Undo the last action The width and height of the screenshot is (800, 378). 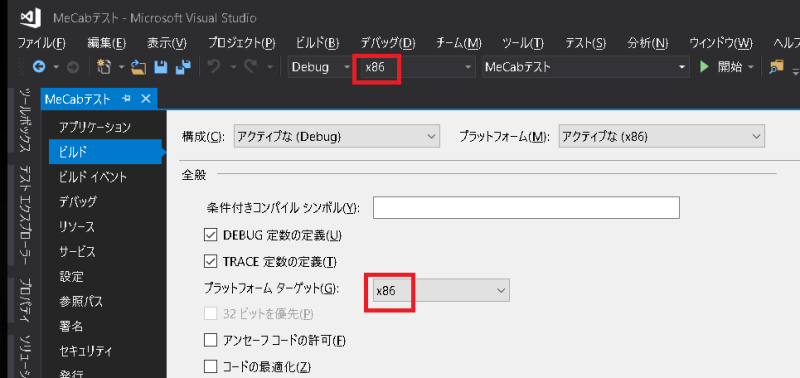point(214,67)
